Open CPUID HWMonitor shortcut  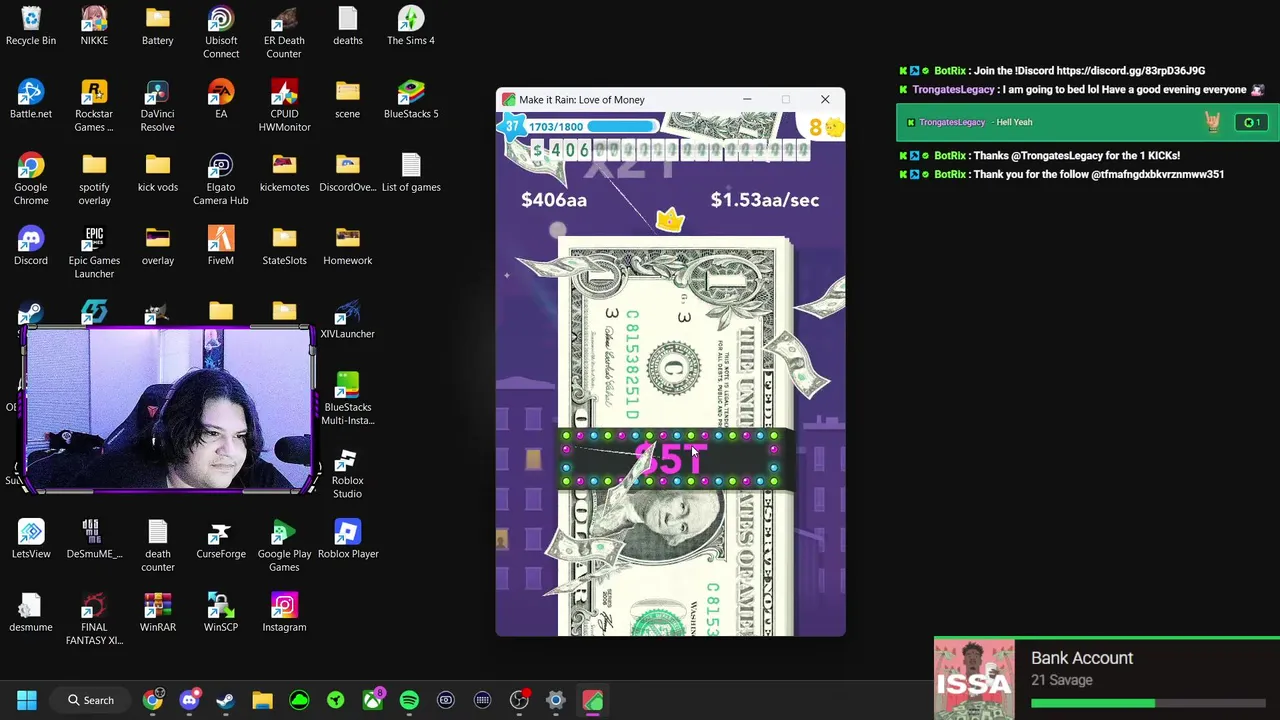(x=284, y=105)
